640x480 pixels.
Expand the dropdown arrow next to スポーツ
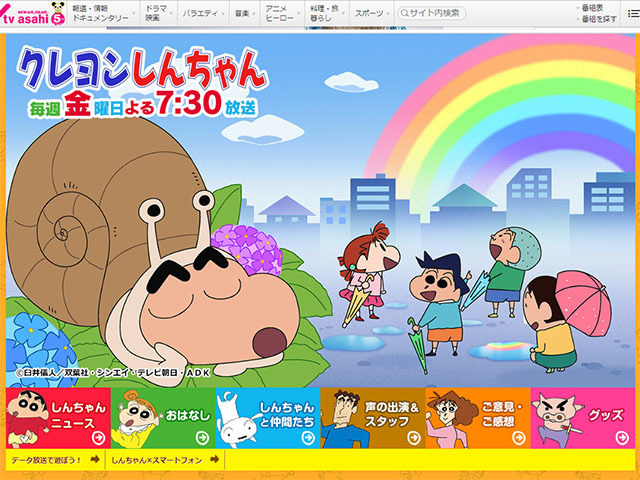tap(388, 14)
